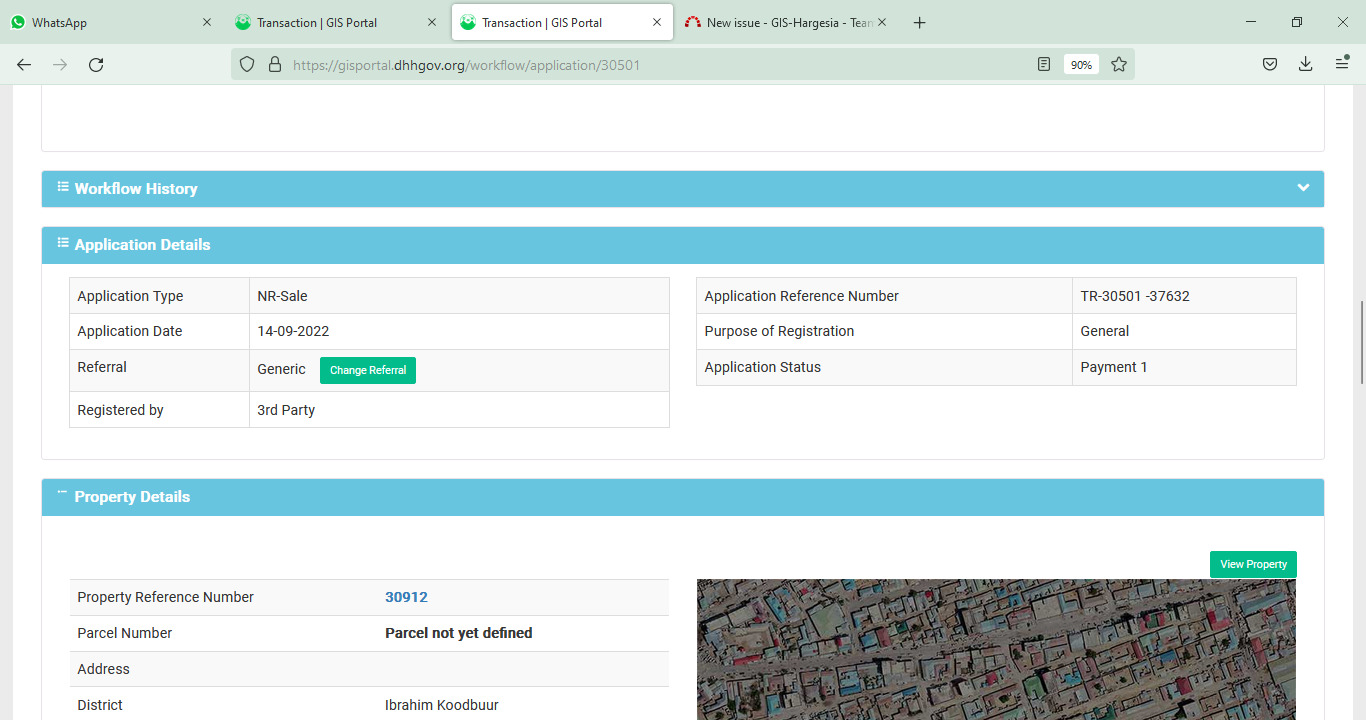This screenshot has width=1366, height=720.
Task: Open property reference number 30912 link
Action: coord(406,597)
